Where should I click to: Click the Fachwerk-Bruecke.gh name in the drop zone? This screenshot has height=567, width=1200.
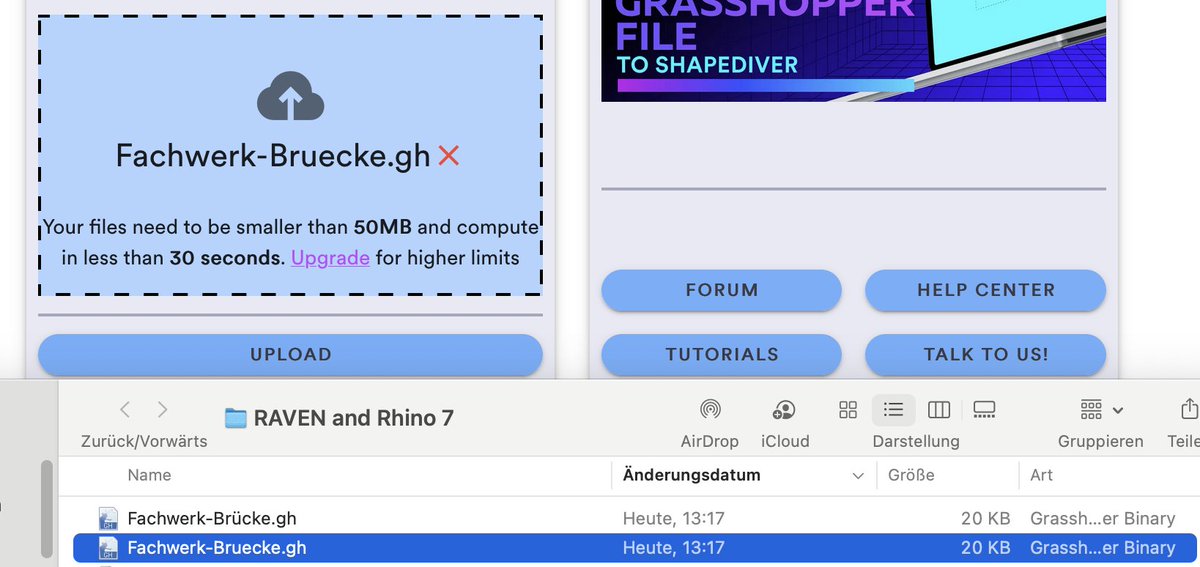point(273,155)
